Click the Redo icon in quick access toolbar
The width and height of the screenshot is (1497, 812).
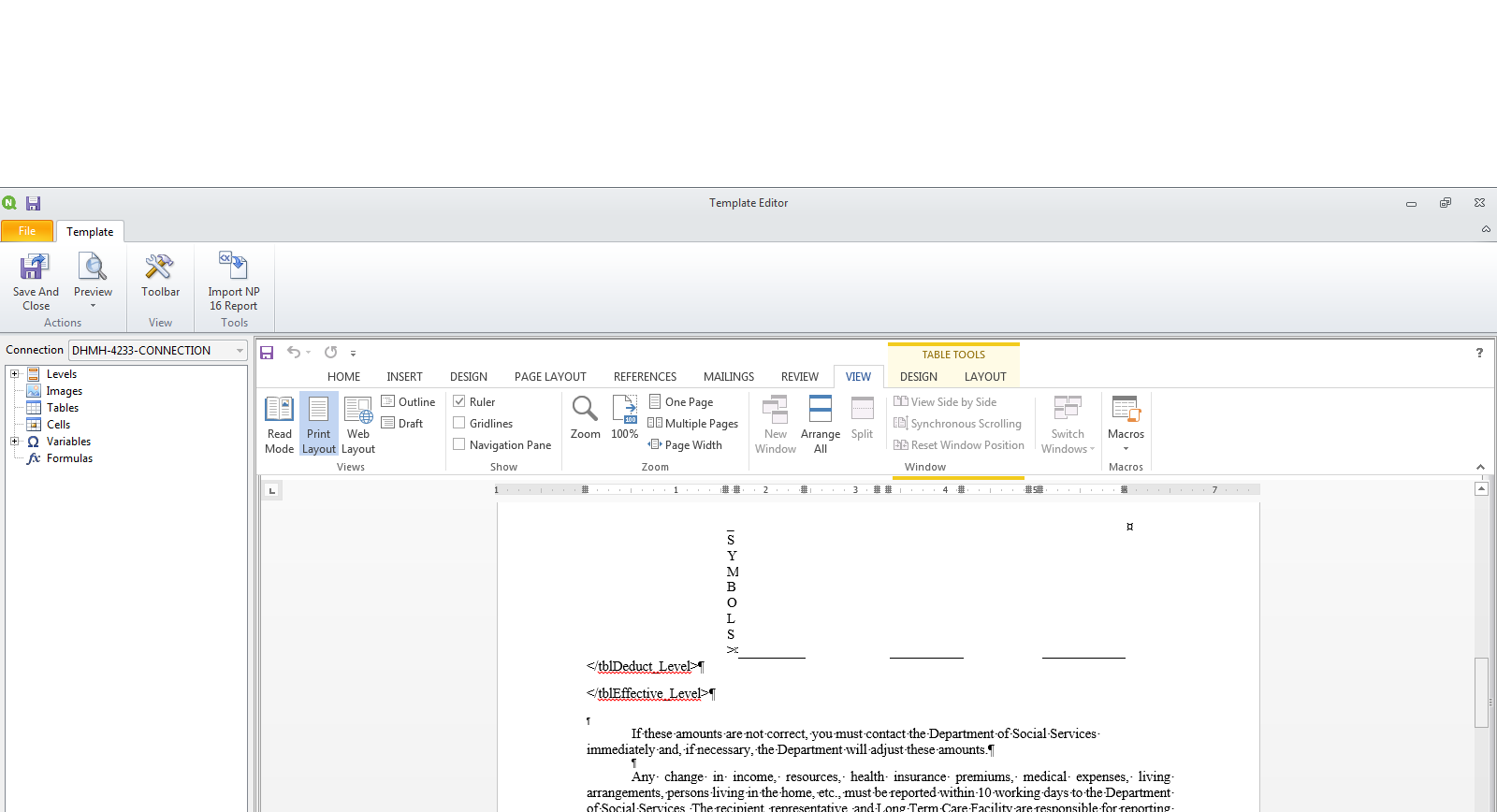tap(330, 353)
